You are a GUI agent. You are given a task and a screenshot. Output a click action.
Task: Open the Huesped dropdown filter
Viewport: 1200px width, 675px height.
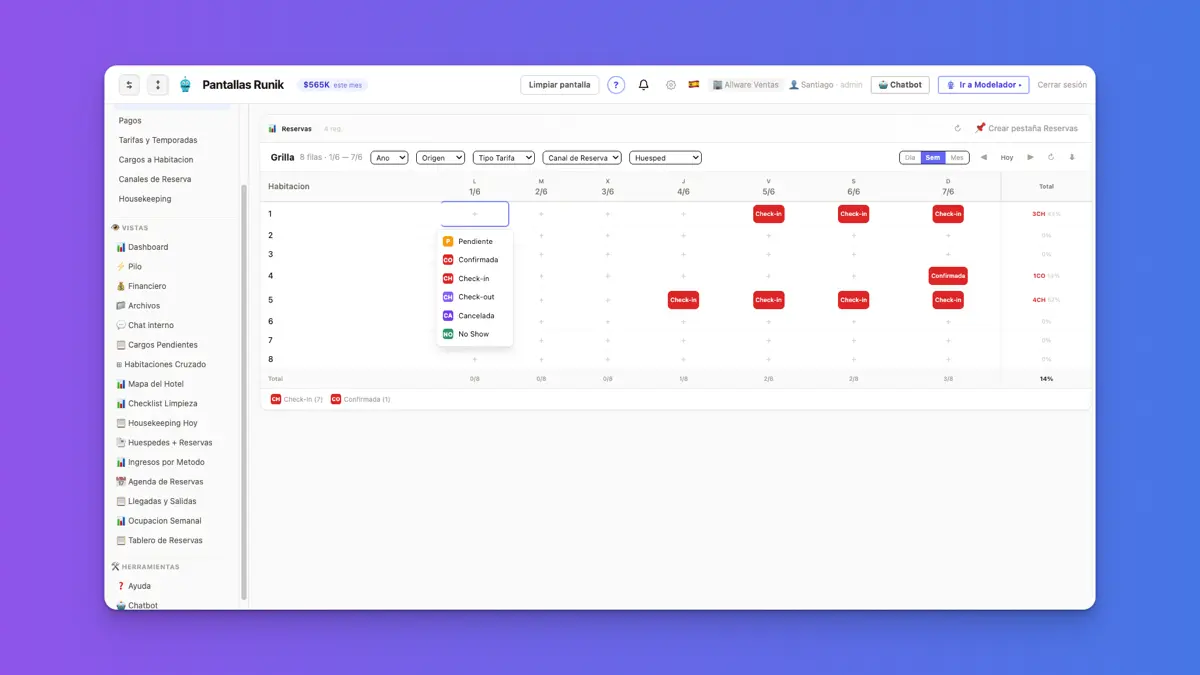click(x=665, y=158)
